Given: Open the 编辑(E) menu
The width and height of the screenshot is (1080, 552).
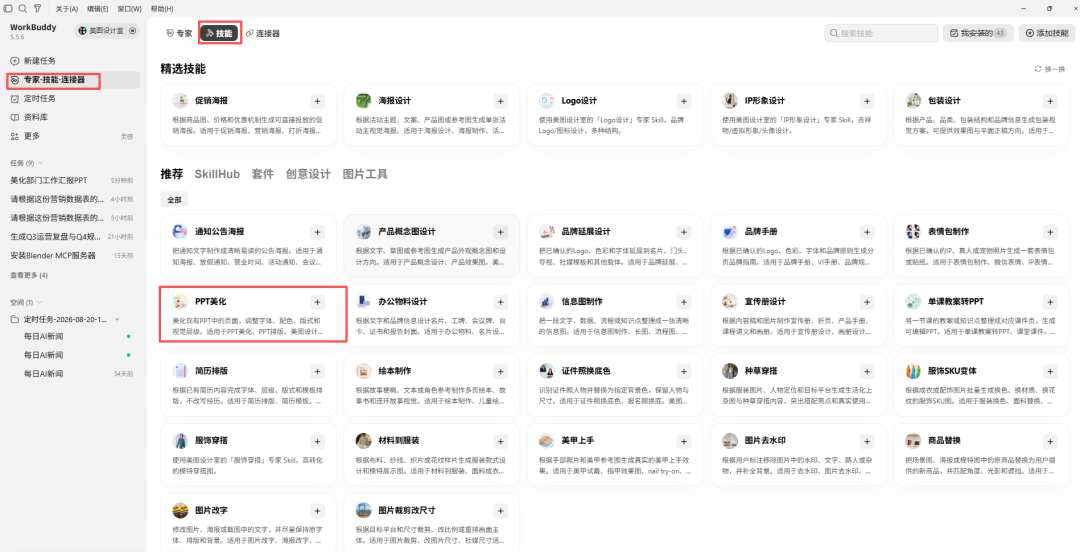Looking at the screenshot, I should coord(98,9).
